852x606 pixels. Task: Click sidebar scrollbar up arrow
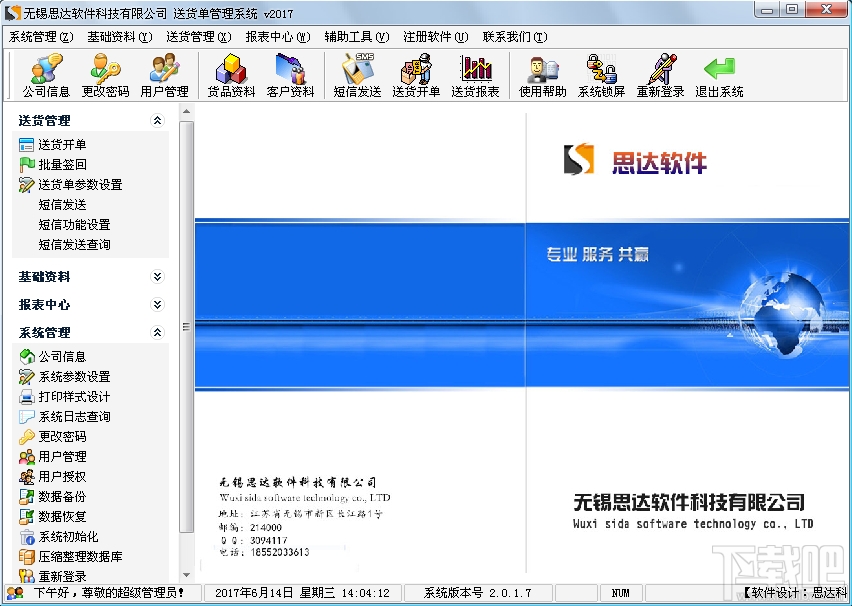tap(186, 111)
